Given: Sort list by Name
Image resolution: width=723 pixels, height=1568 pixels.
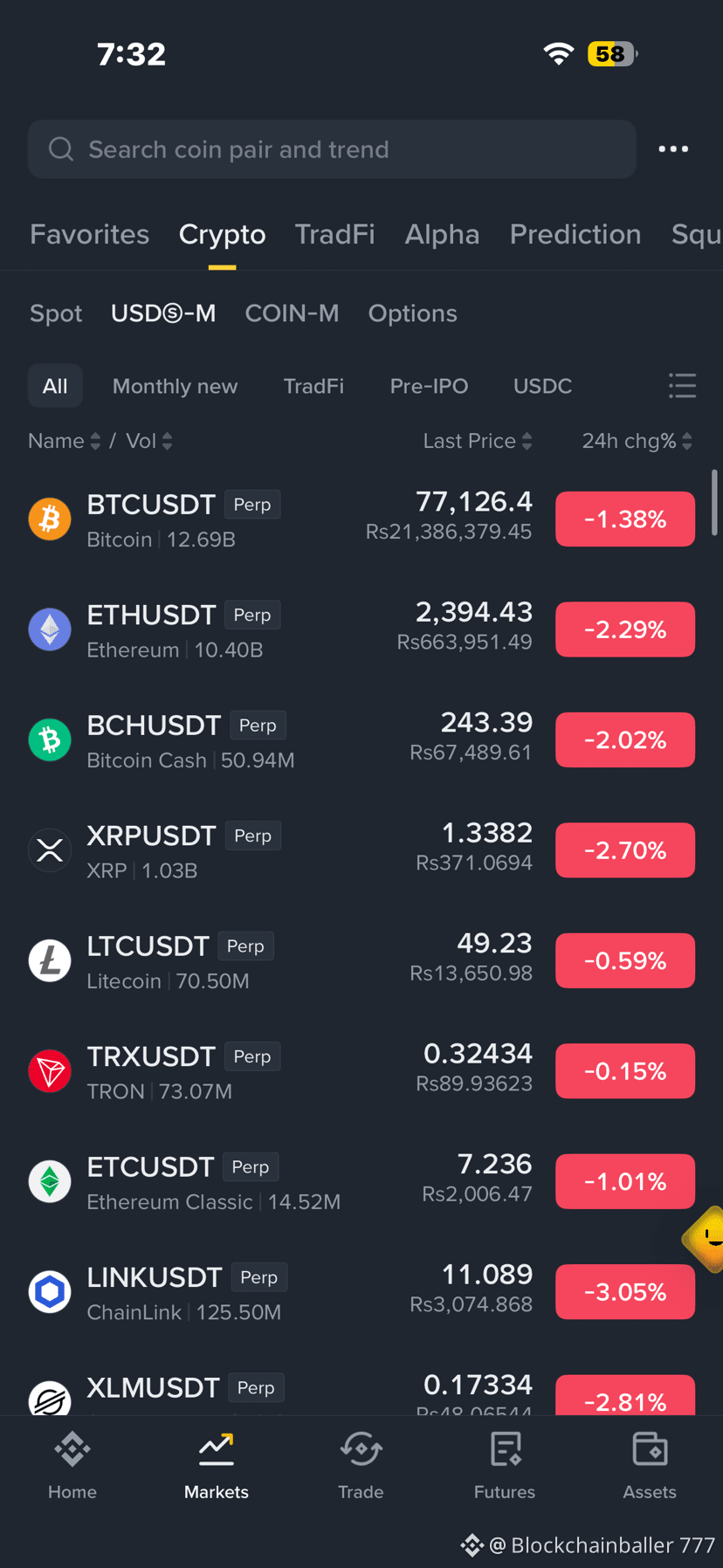Looking at the screenshot, I should point(65,441).
